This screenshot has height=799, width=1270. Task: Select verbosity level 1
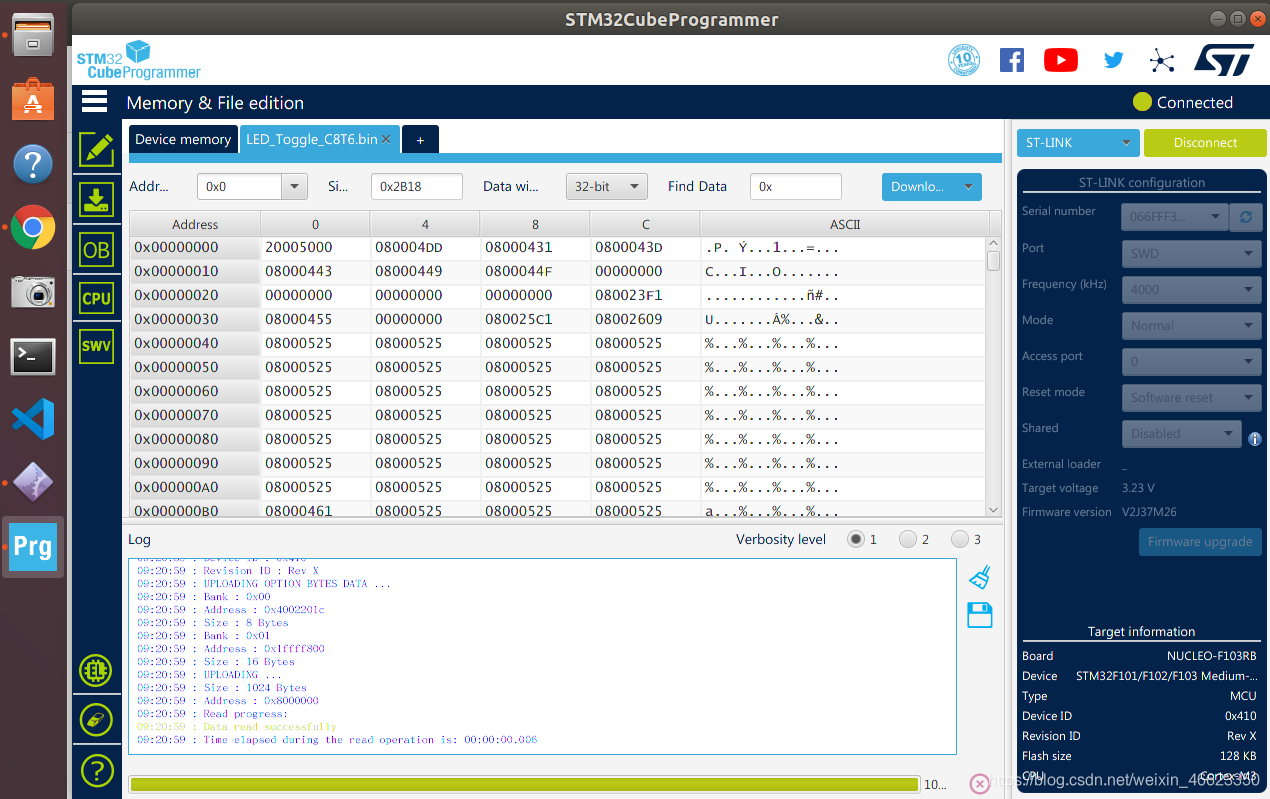tap(856, 539)
